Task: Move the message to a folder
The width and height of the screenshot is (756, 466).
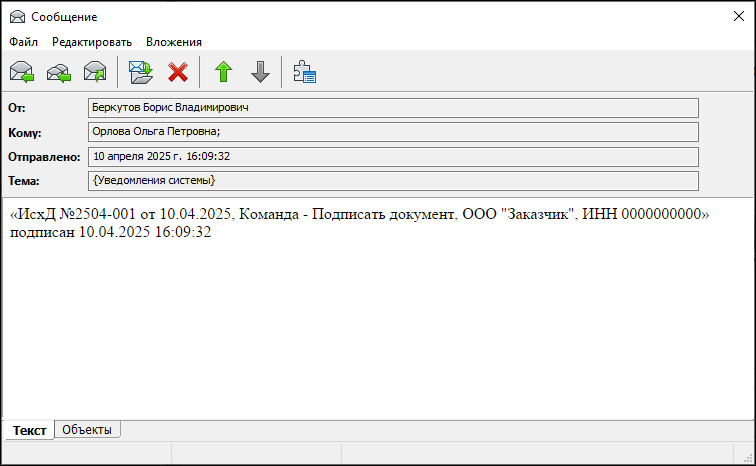Action: click(x=140, y=72)
